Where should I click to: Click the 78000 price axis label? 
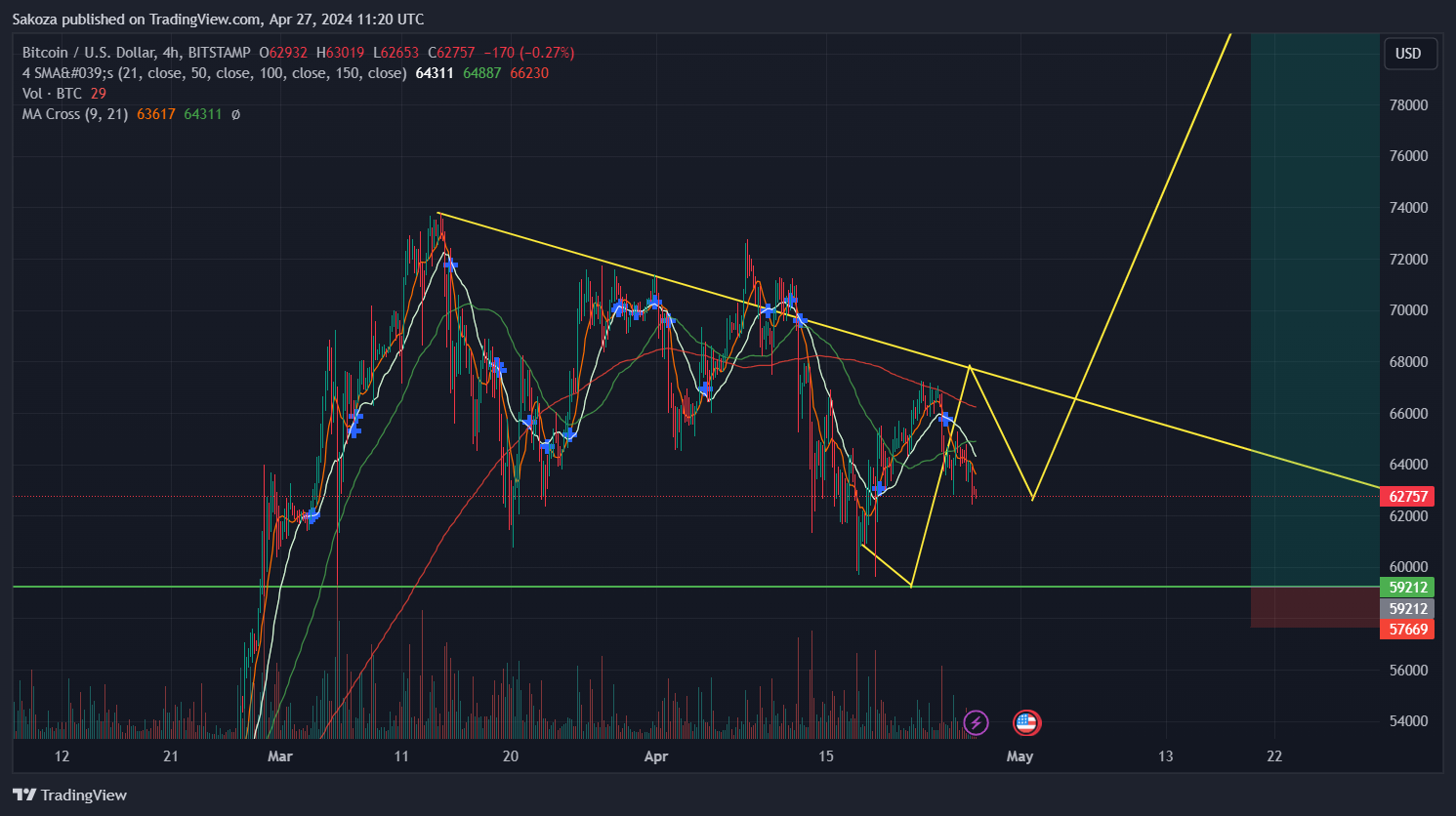point(1408,104)
